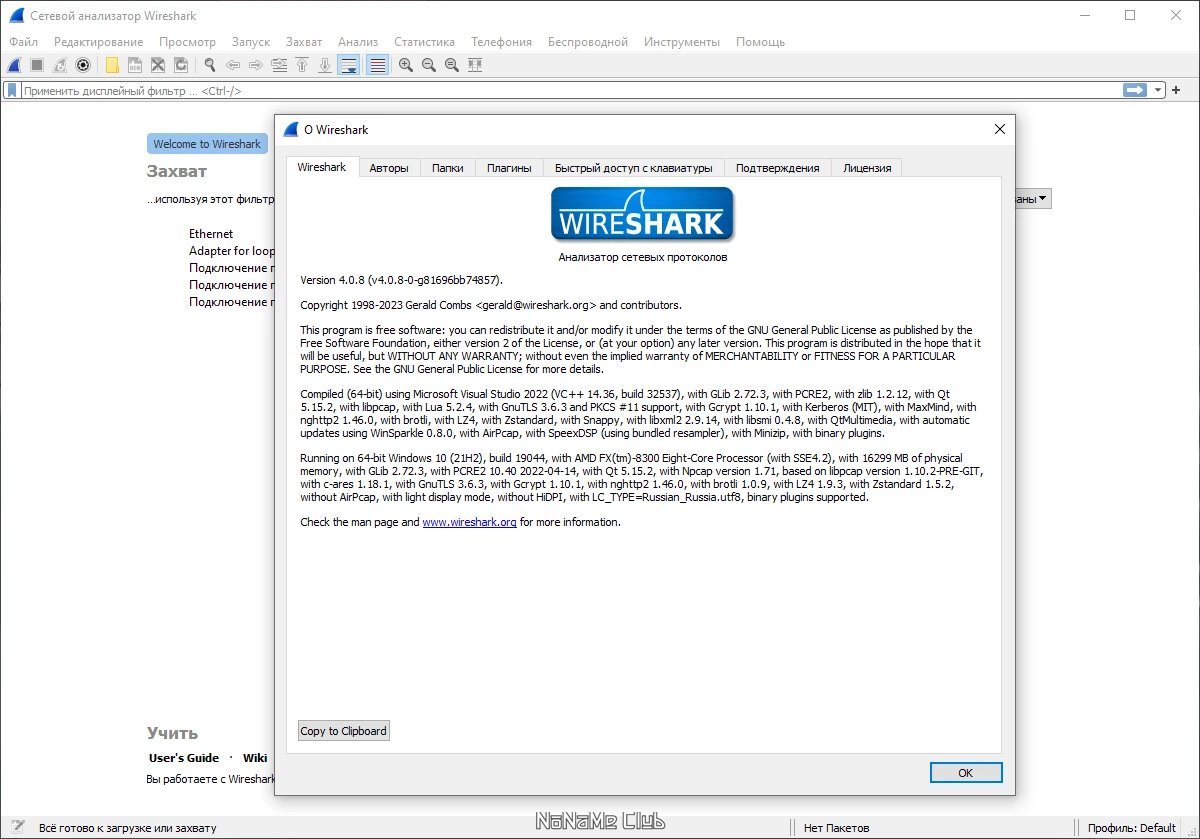Apply display filter with the arrow button

pos(1135,90)
